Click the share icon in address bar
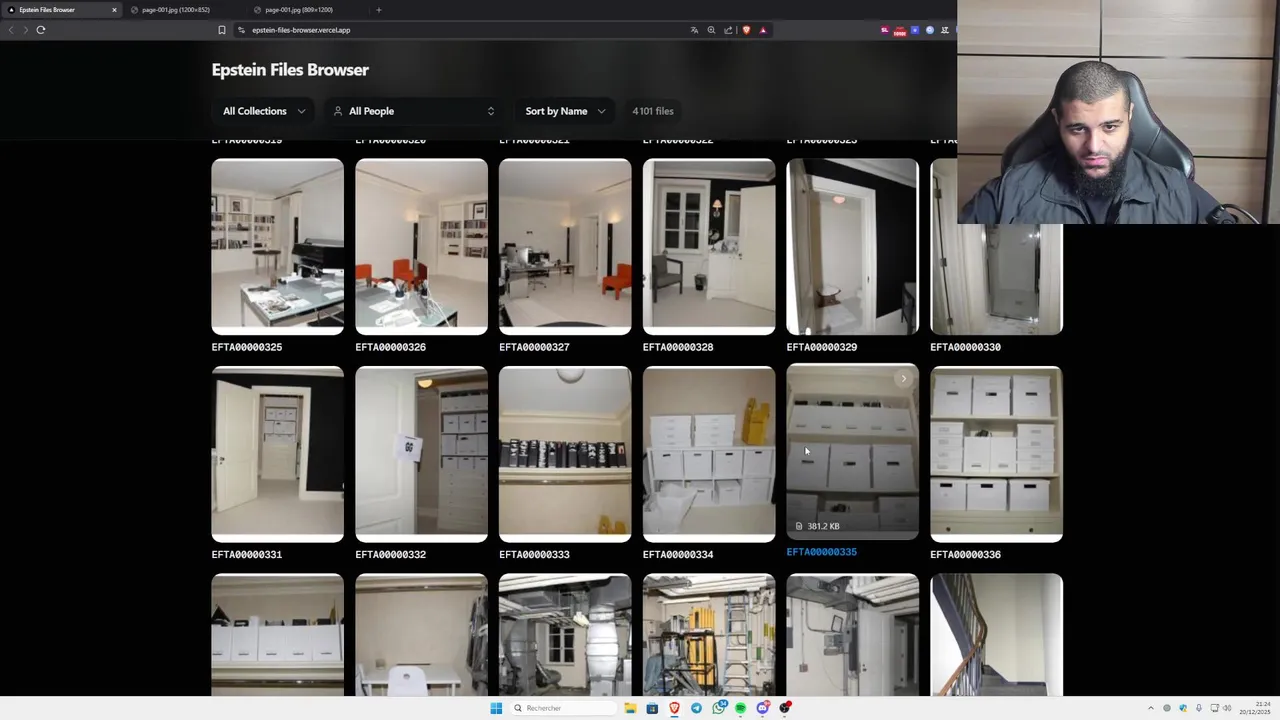 coord(728,30)
